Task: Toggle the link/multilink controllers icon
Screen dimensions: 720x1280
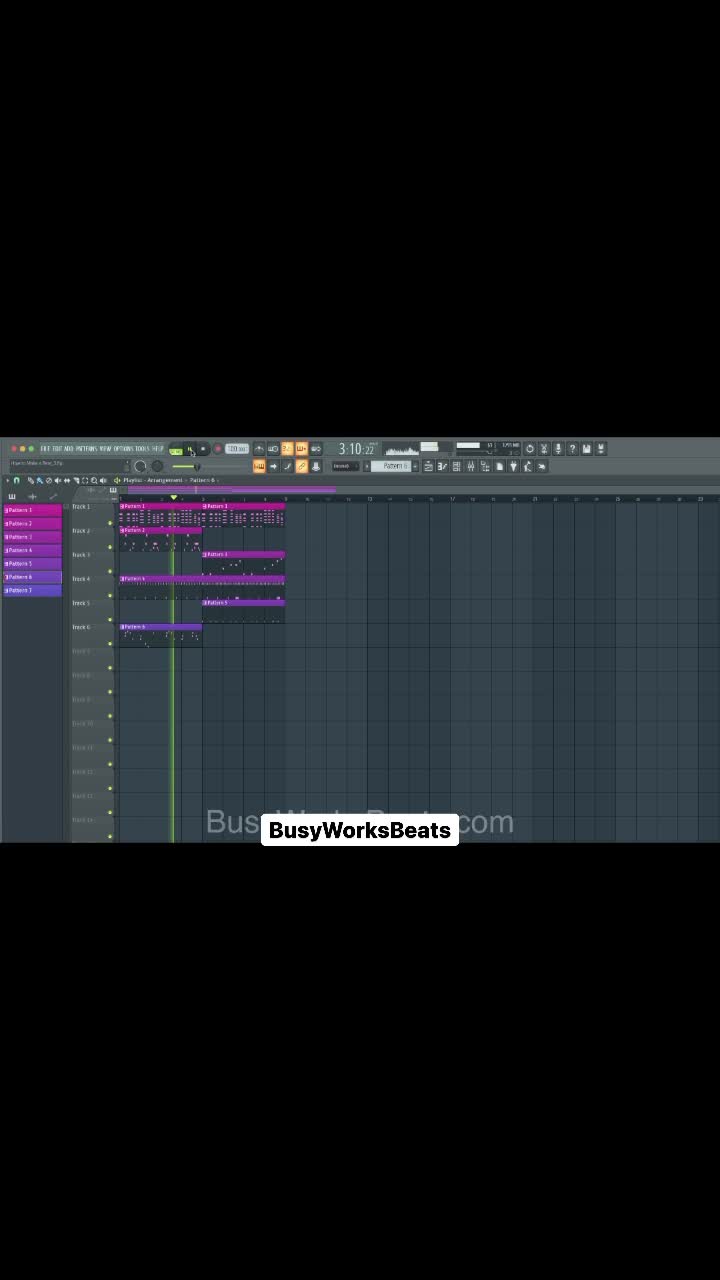Action: [x=301, y=466]
